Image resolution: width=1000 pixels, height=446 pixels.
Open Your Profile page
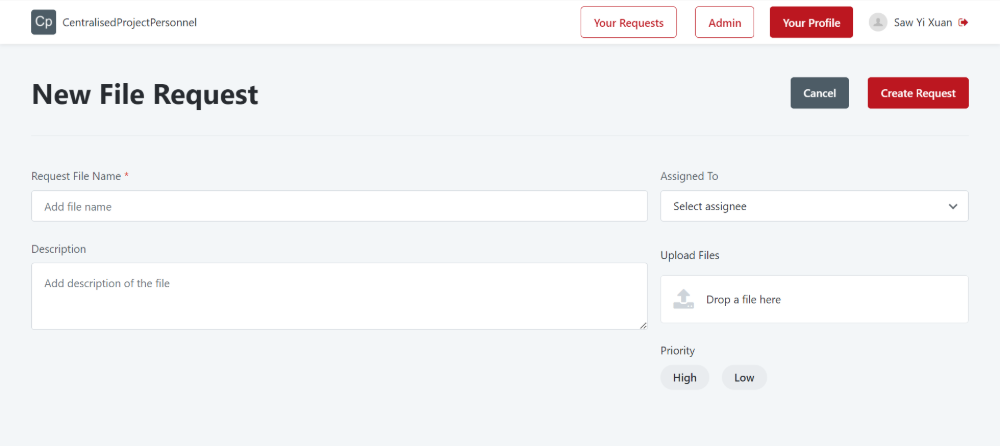(811, 22)
